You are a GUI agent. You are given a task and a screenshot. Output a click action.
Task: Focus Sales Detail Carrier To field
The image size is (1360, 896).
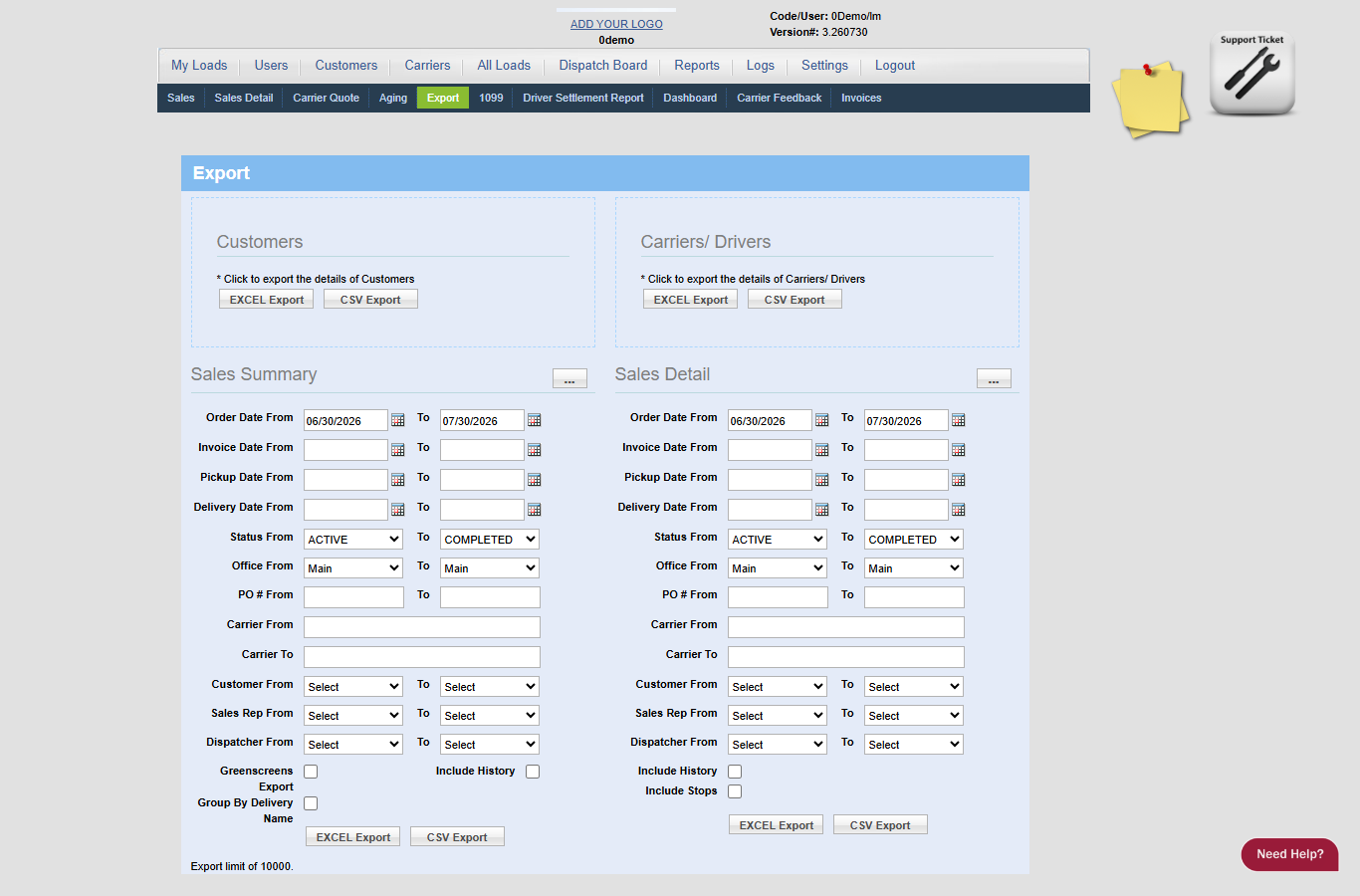tap(846, 657)
